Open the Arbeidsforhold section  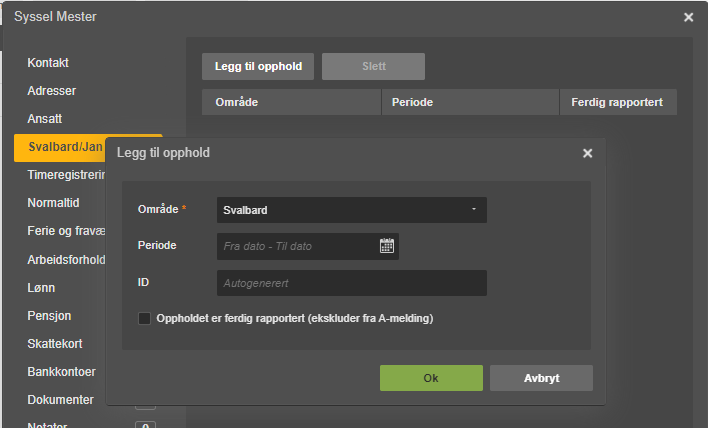click(66, 260)
